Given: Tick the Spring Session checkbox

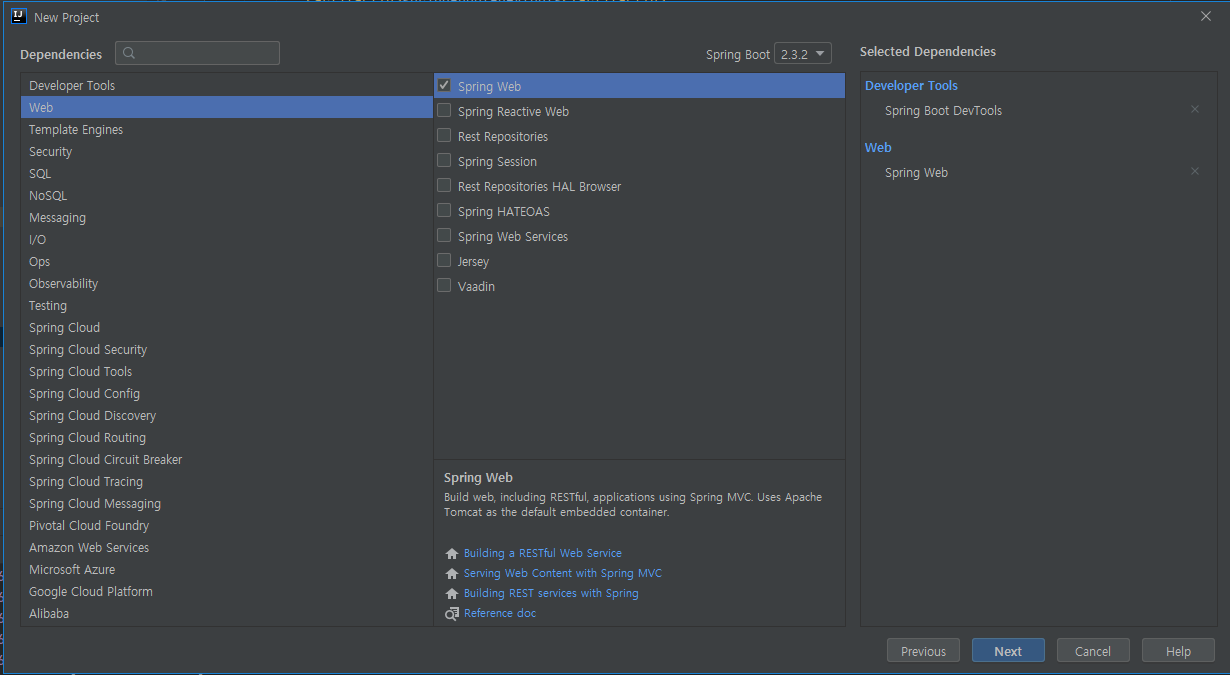Looking at the screenshot, I should click(x=444, y=161).
